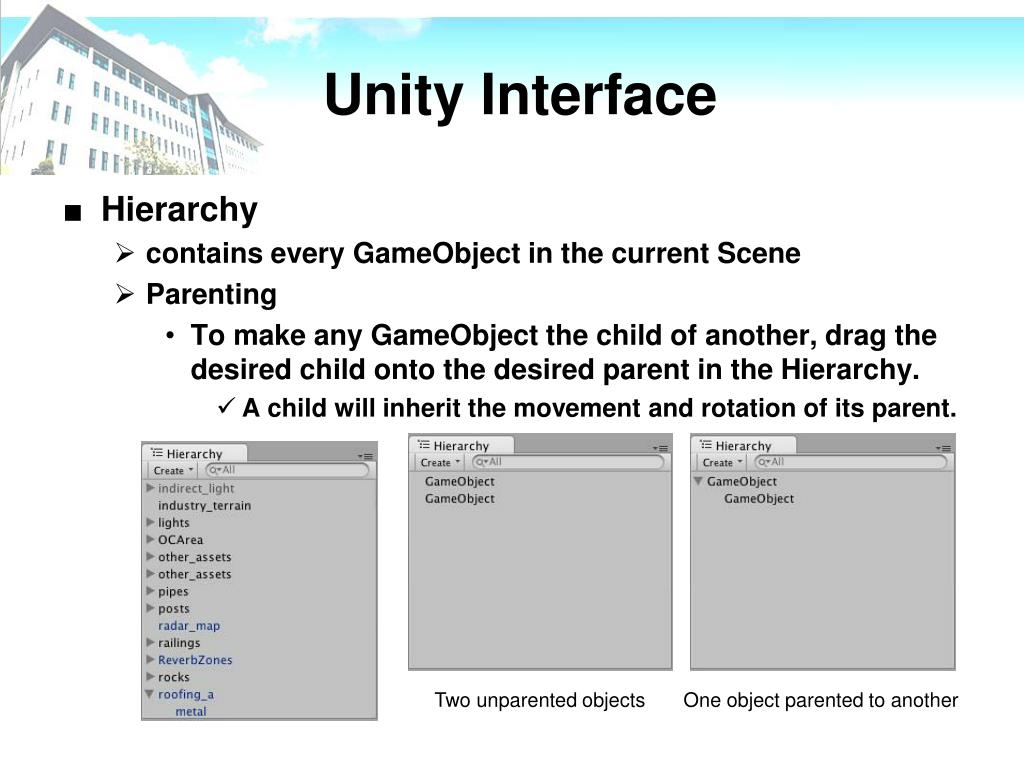Click search field in middle Hierarchy panel
Viewport: 1024px width, 768px height.
568,462
